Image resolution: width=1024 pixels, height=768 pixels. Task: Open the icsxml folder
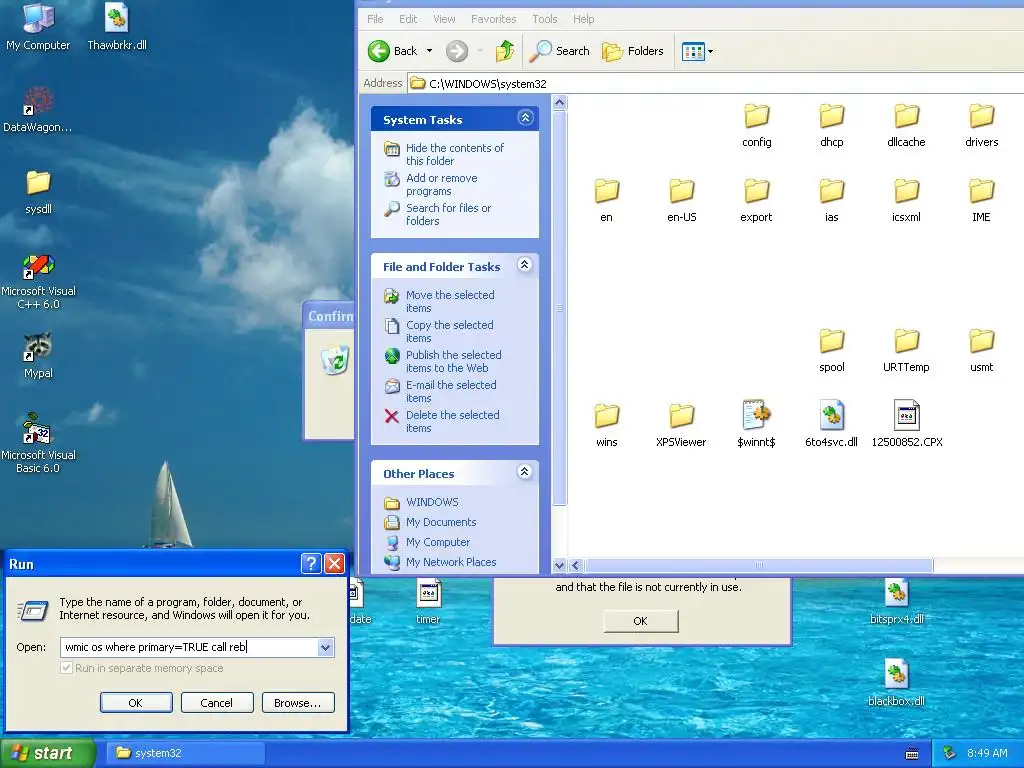(906, 200)
